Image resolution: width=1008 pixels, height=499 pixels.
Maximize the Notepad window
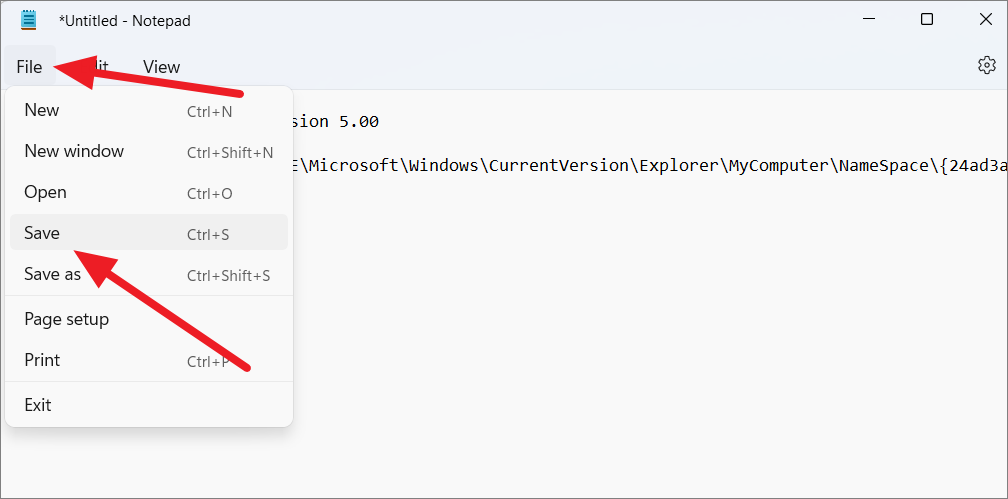926,19
